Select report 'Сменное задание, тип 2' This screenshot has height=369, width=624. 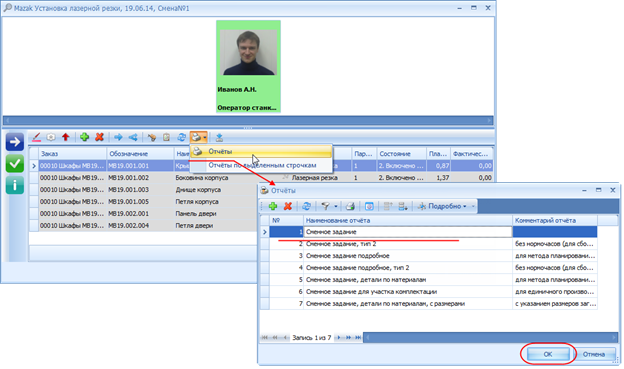[x=433, y=244]
